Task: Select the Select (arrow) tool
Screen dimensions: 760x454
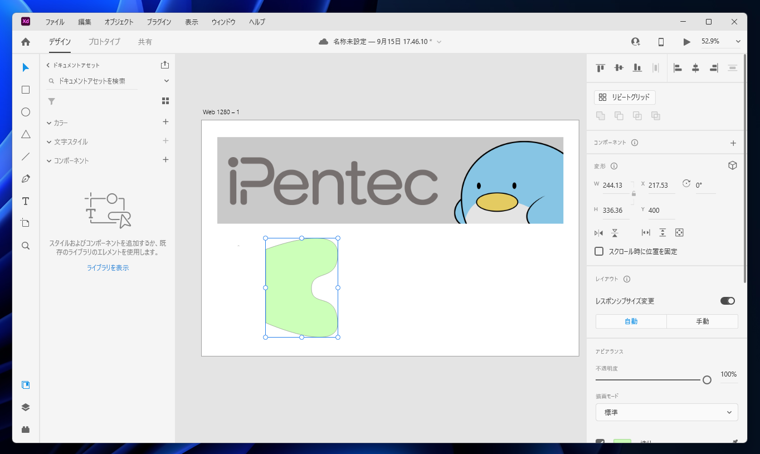Action: coord(26,67)
